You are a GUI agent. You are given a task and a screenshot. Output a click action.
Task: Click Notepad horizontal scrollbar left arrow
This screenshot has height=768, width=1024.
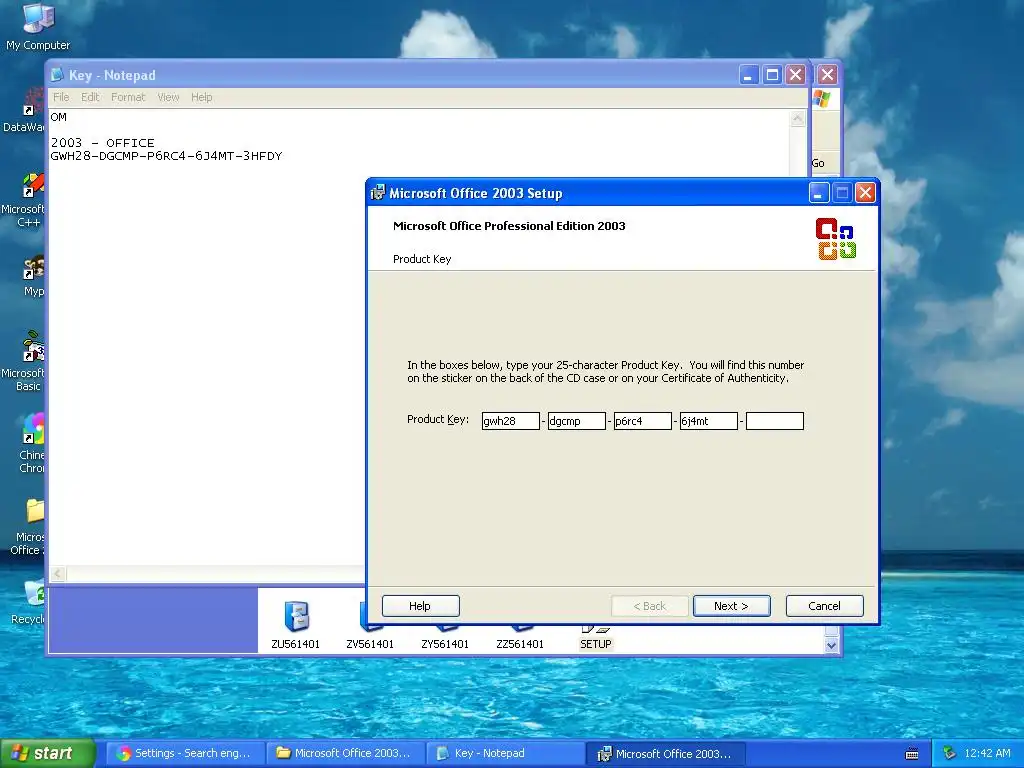[57, 573]
